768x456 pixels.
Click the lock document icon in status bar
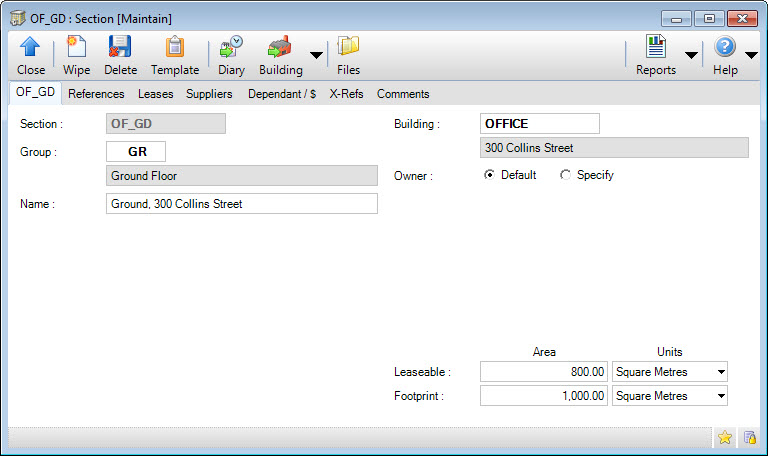click(750, 437)
